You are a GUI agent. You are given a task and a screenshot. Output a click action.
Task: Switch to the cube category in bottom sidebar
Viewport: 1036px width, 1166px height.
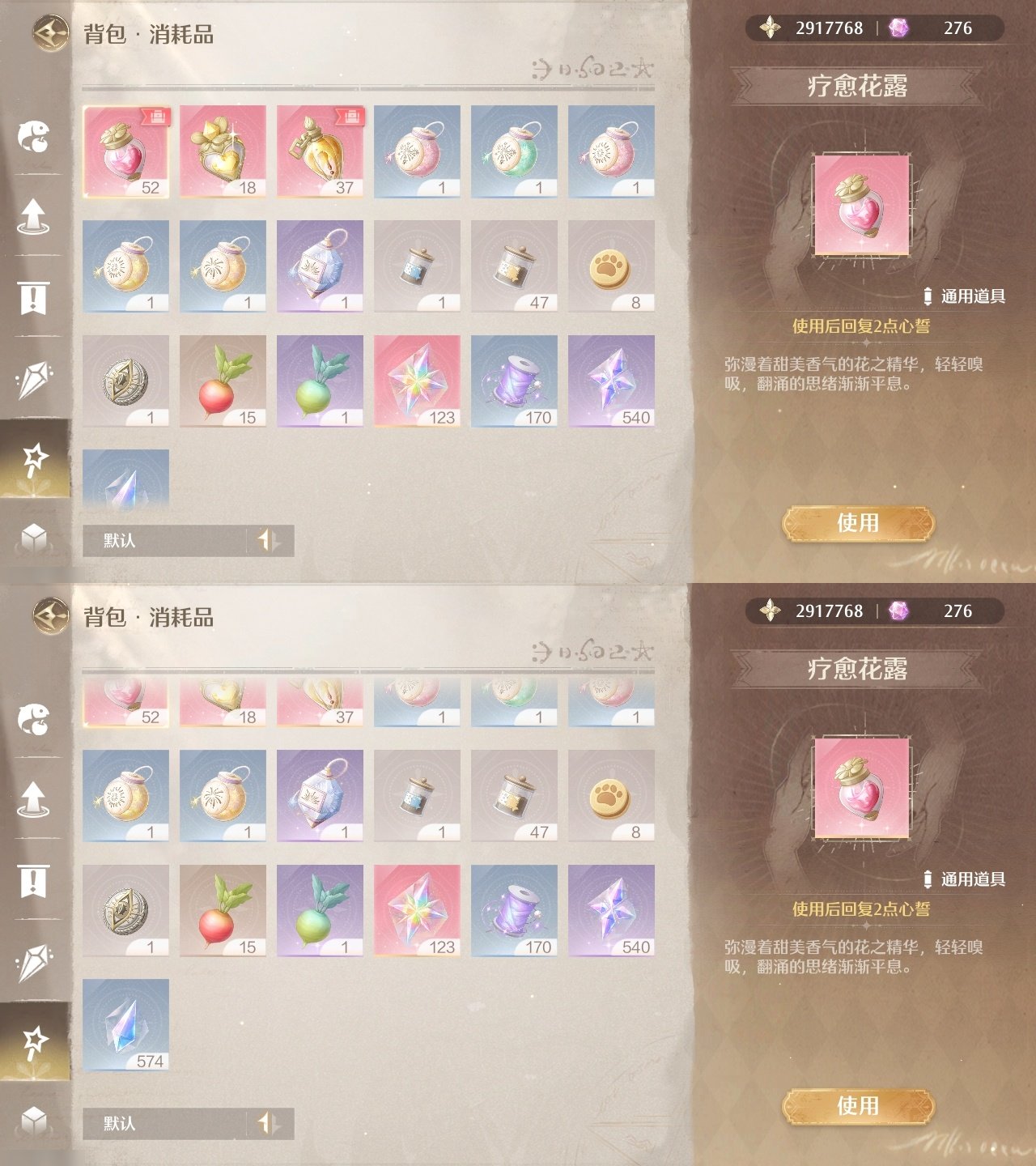tap(34, 1121)
